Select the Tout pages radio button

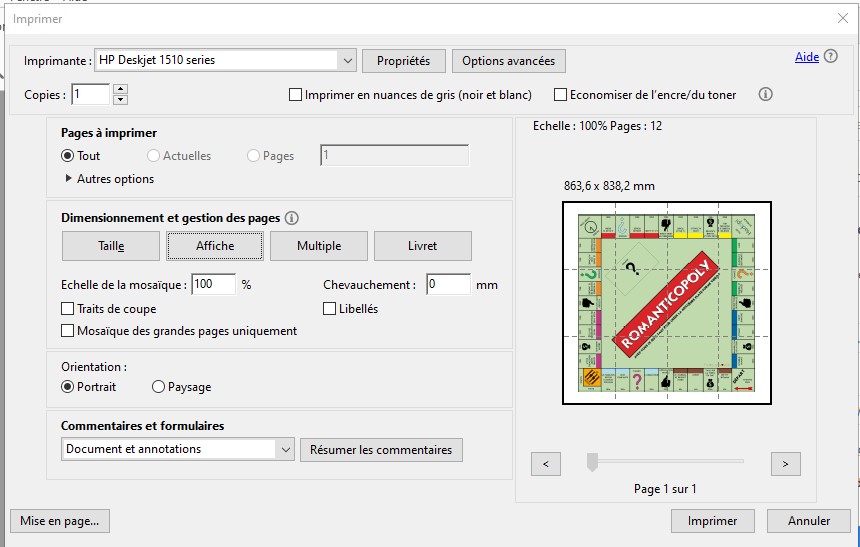[x=67, y=156]
